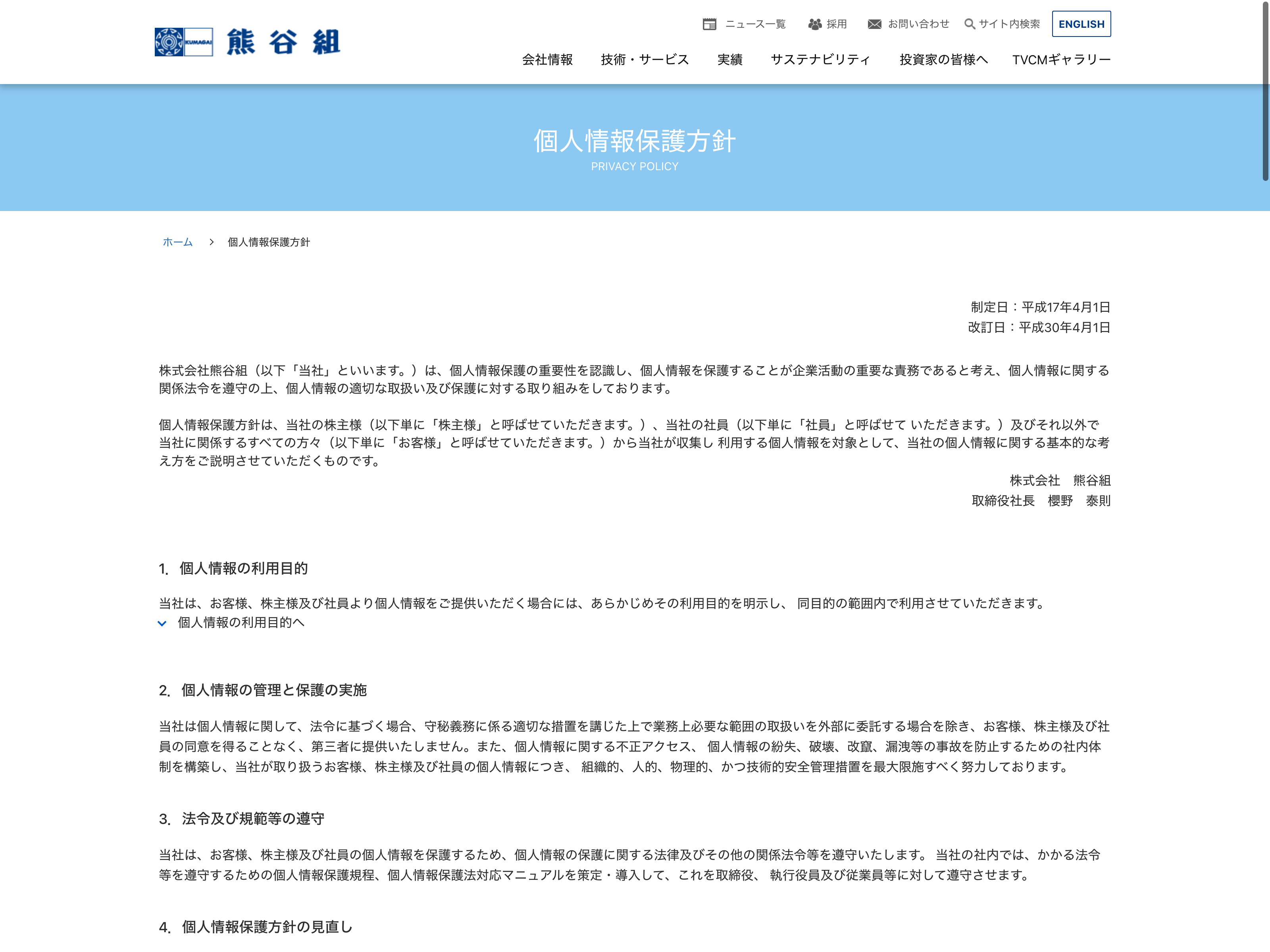This screenshot has height=952, width=1270.
Task: Click the breadcrumb chevron separator
Action: click(211, 242)
